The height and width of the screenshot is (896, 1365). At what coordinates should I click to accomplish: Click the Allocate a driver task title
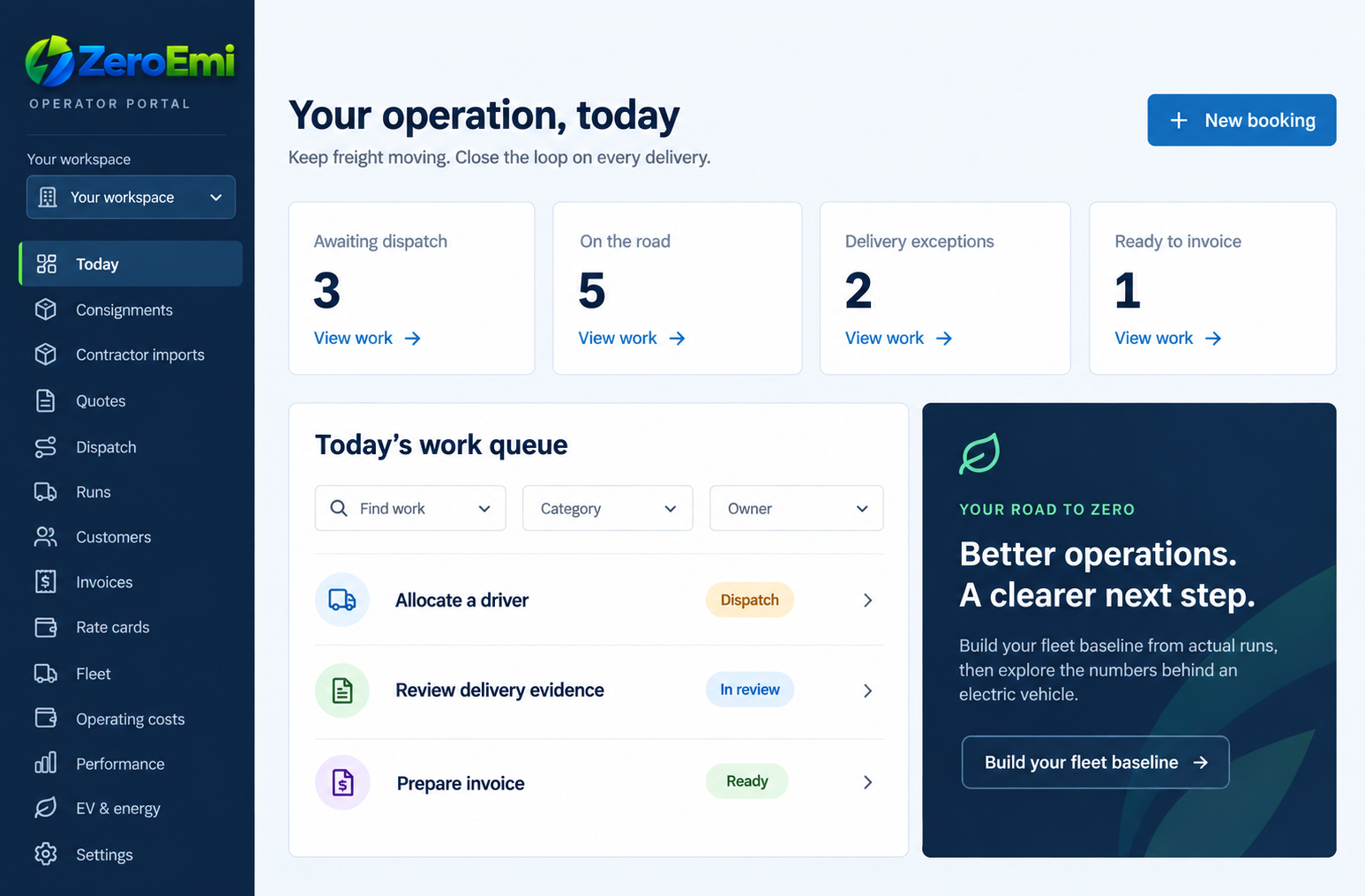coord(462,601)
